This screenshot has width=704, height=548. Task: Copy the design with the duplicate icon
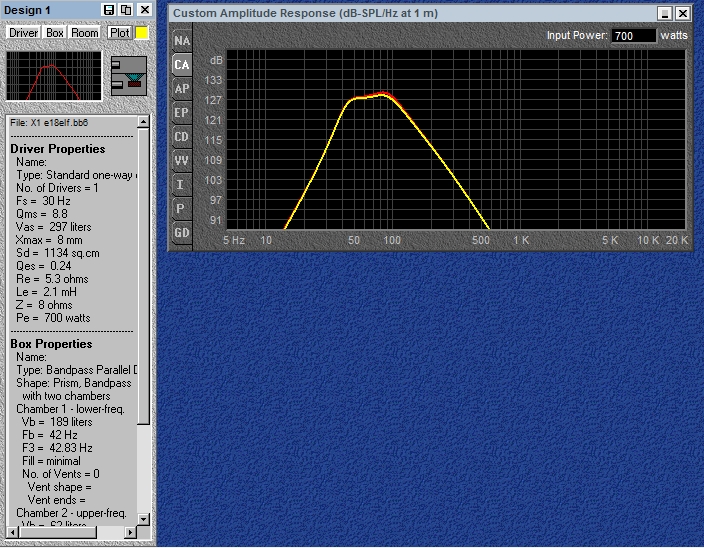point(126,9)
